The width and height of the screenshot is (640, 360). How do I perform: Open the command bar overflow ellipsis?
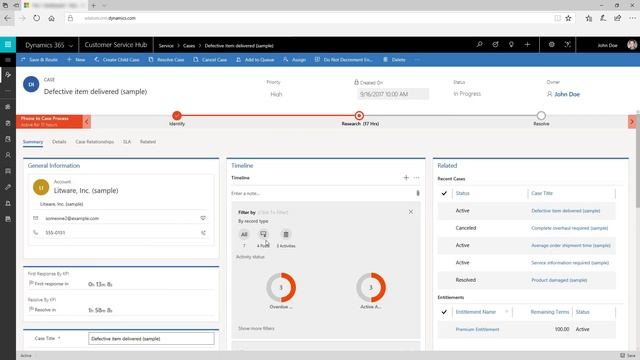[x=417, y=60]
